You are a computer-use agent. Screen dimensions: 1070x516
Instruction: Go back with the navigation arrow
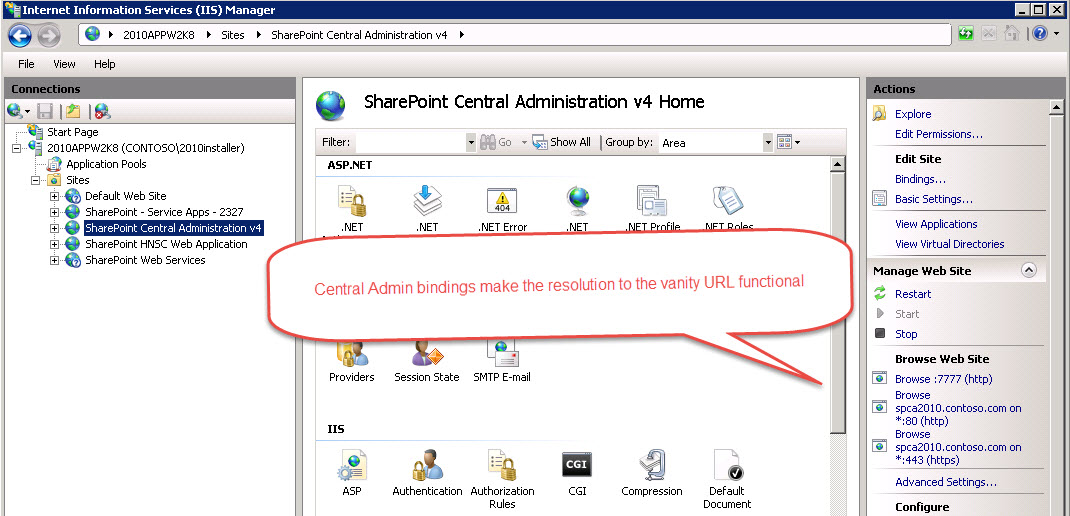[20, 34]
